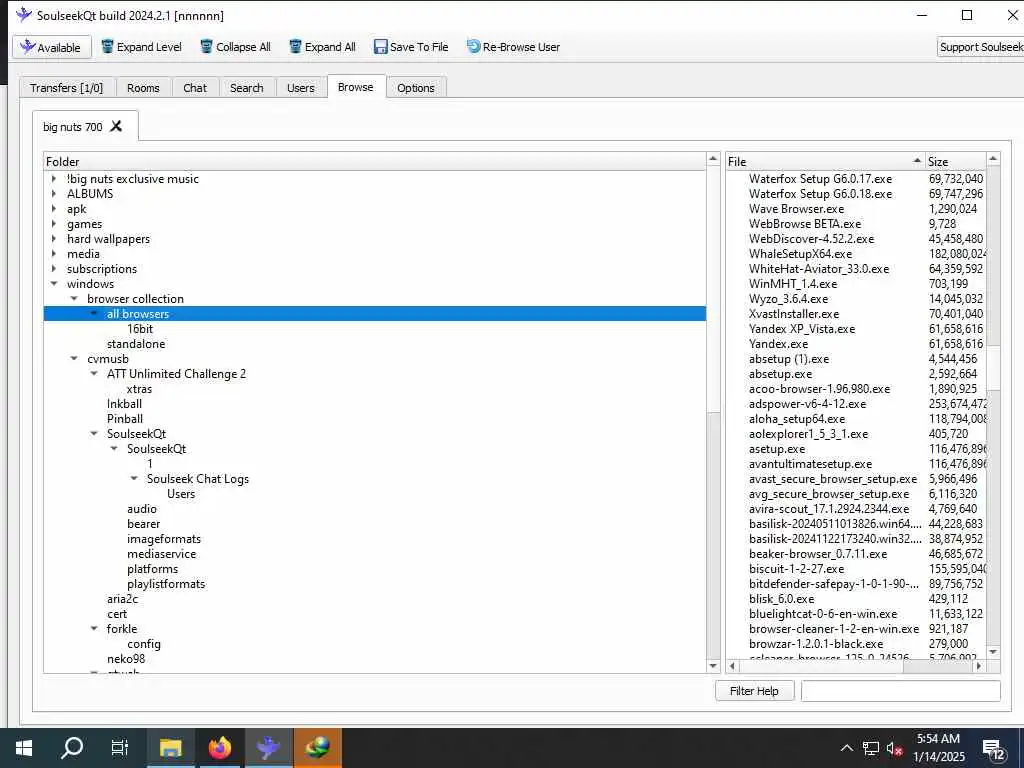The height and width of the screenshot is (768, 1024).
Task: Expand the !big nuts exclusive music folder
Action: click(x=54, y=178)
